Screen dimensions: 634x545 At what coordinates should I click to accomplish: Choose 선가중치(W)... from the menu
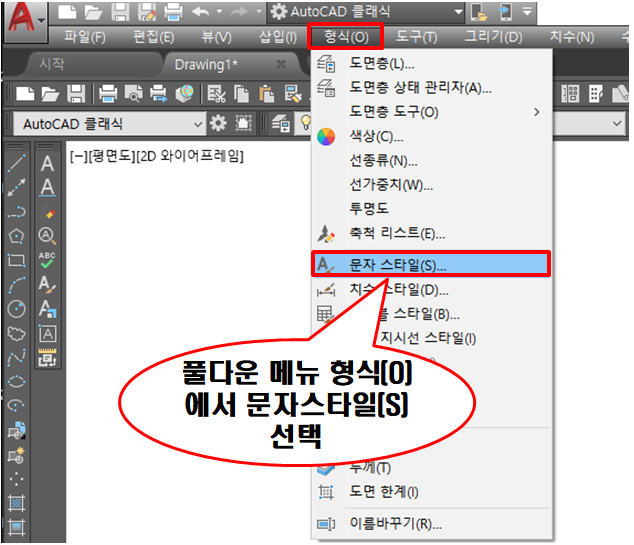coord(432,185)
